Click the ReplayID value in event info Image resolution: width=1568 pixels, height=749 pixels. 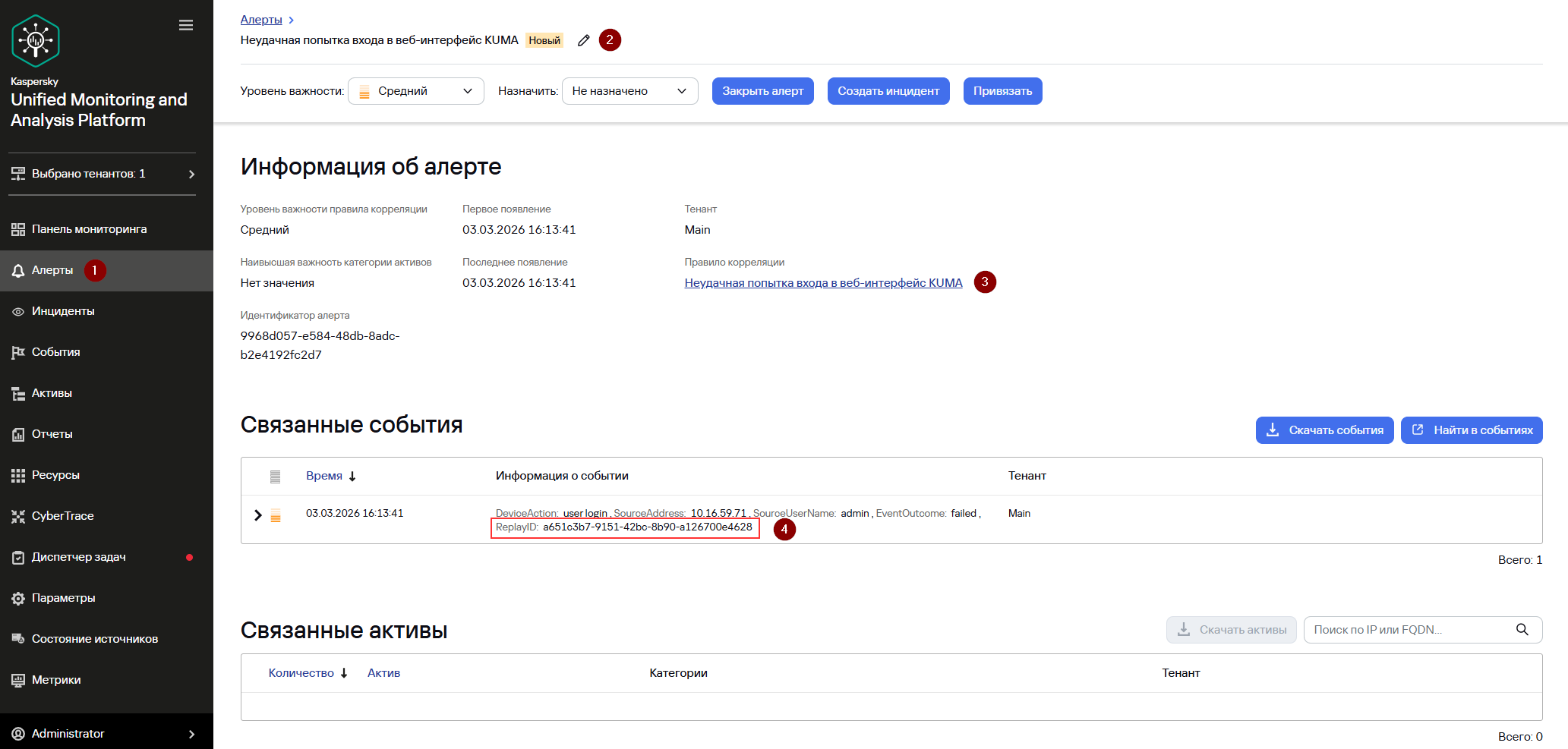647,527
